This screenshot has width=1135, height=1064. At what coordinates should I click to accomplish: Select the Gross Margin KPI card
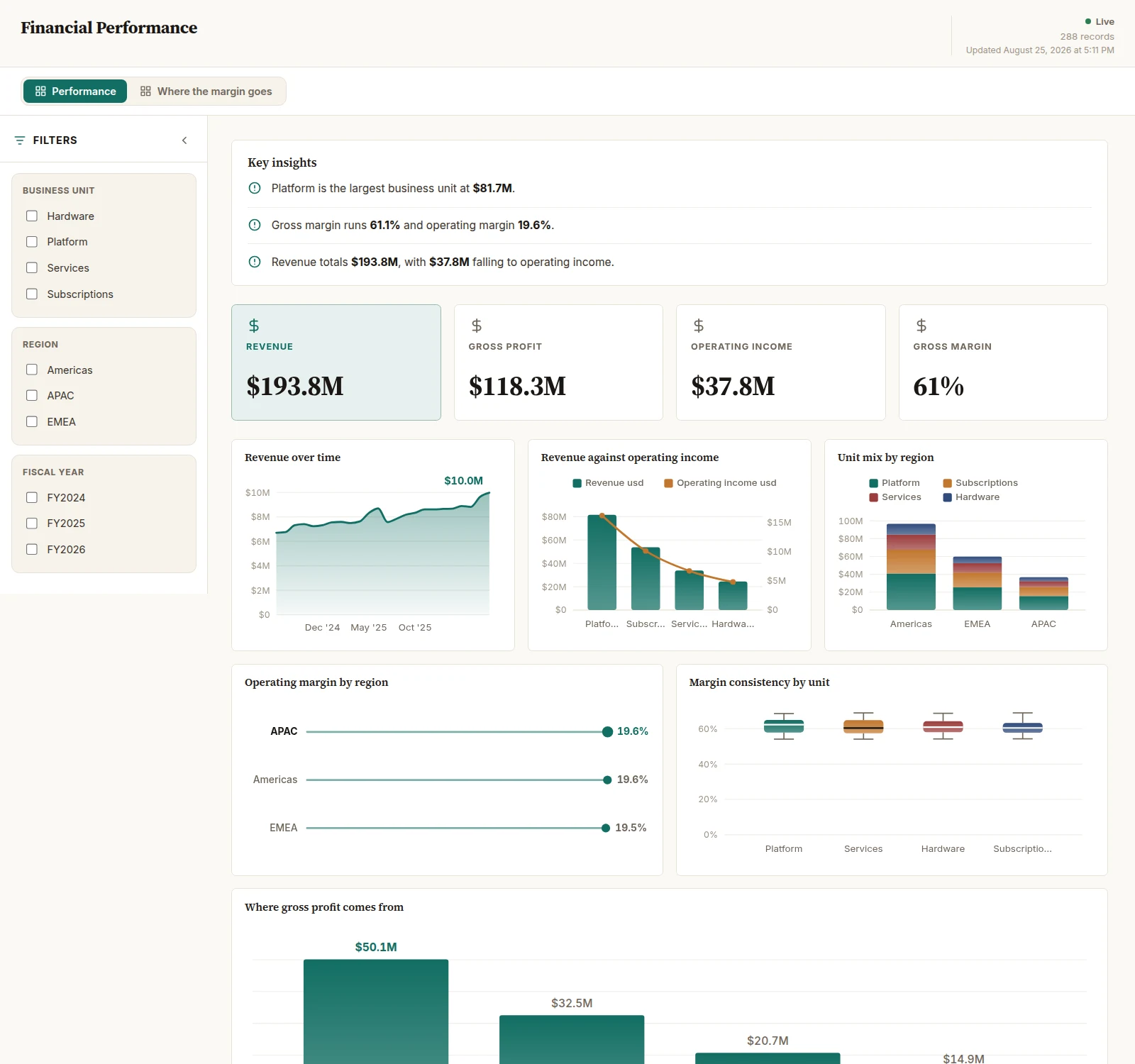(1003, 362)
